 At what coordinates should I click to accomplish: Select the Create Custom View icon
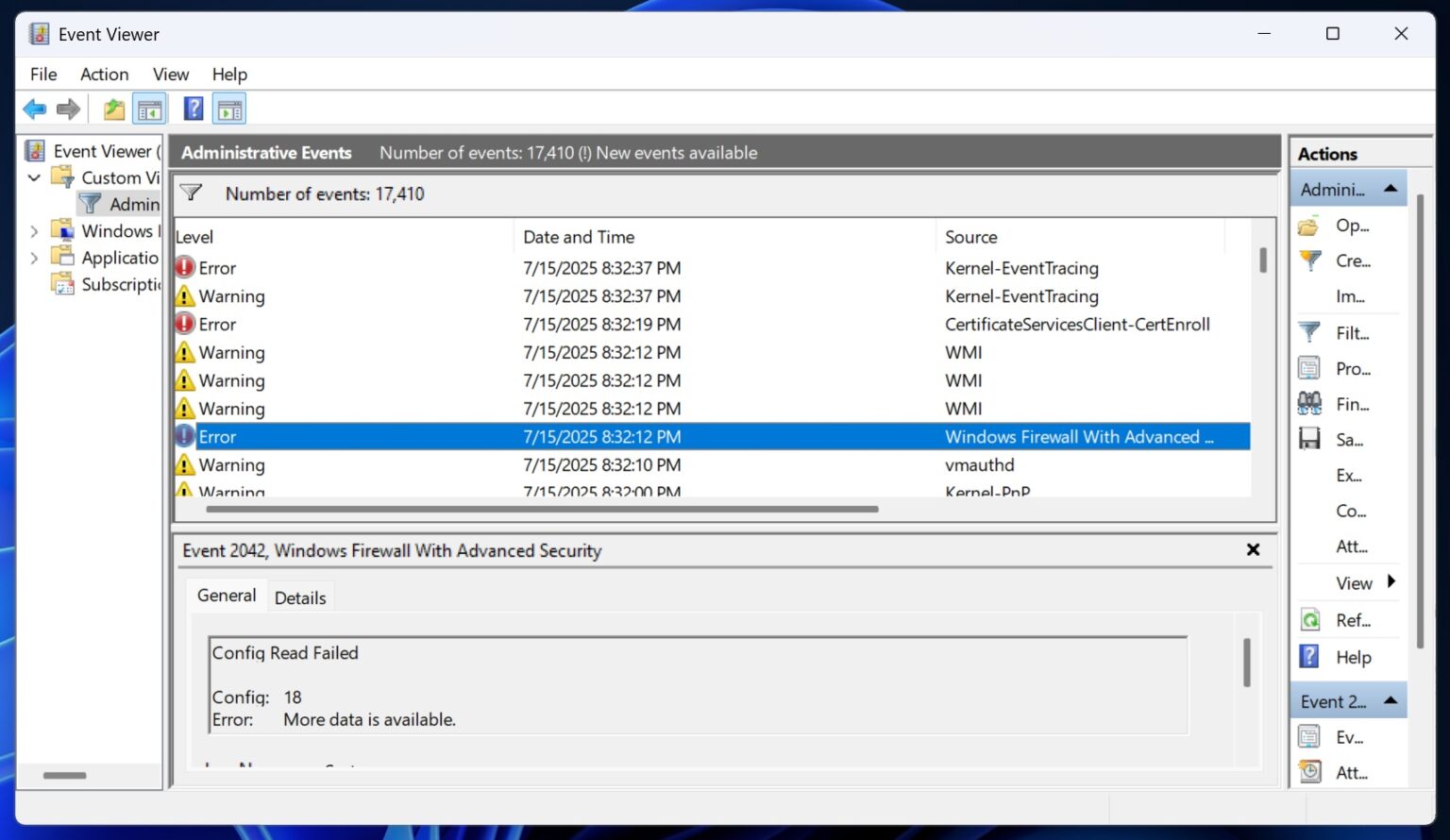point(1309,260)
